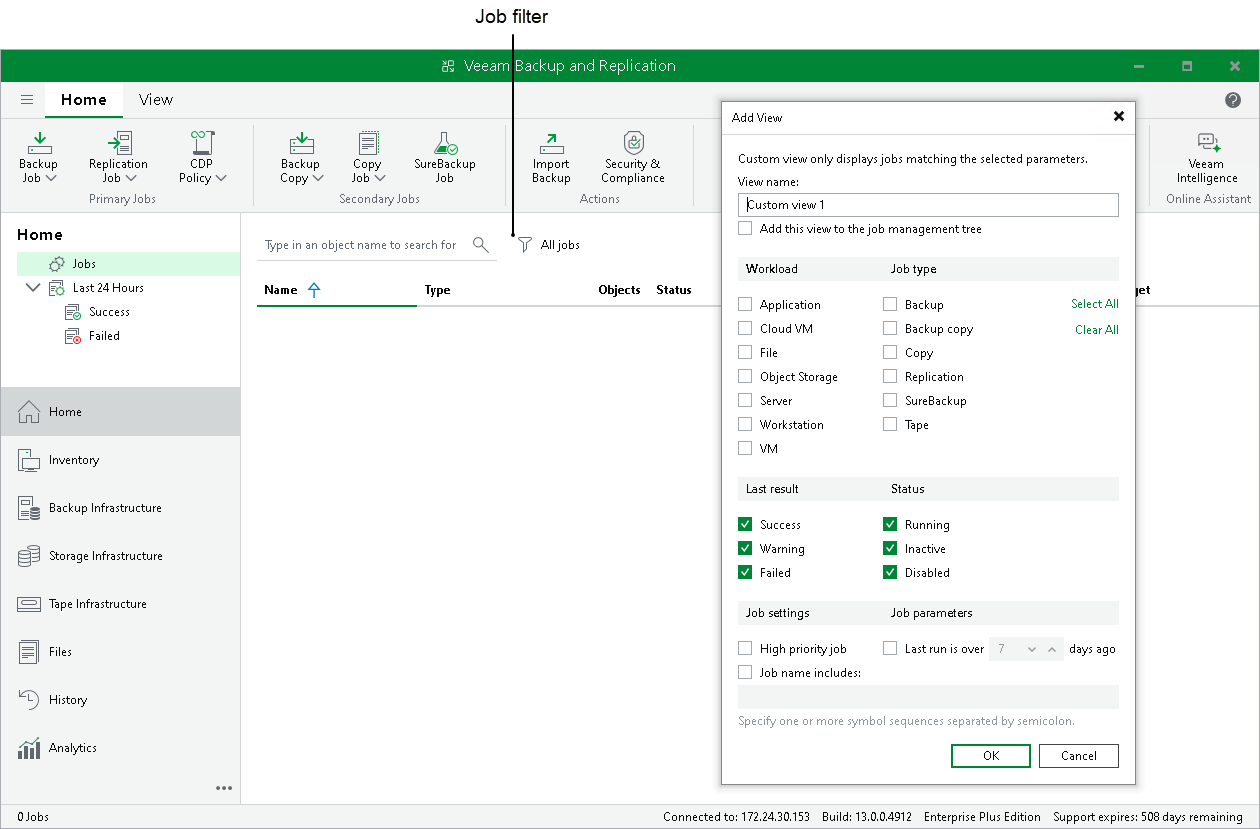Enable Last run is over filter

click(890, 648)
